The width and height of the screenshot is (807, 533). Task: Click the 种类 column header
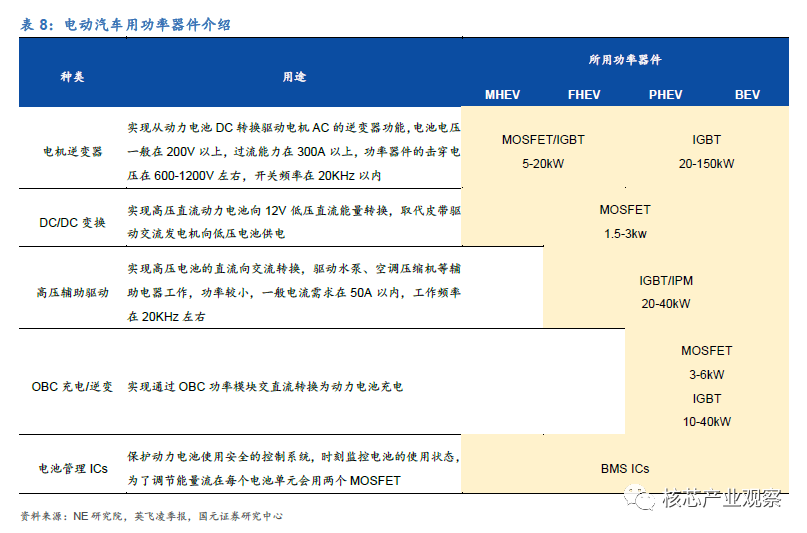[71, 77]
